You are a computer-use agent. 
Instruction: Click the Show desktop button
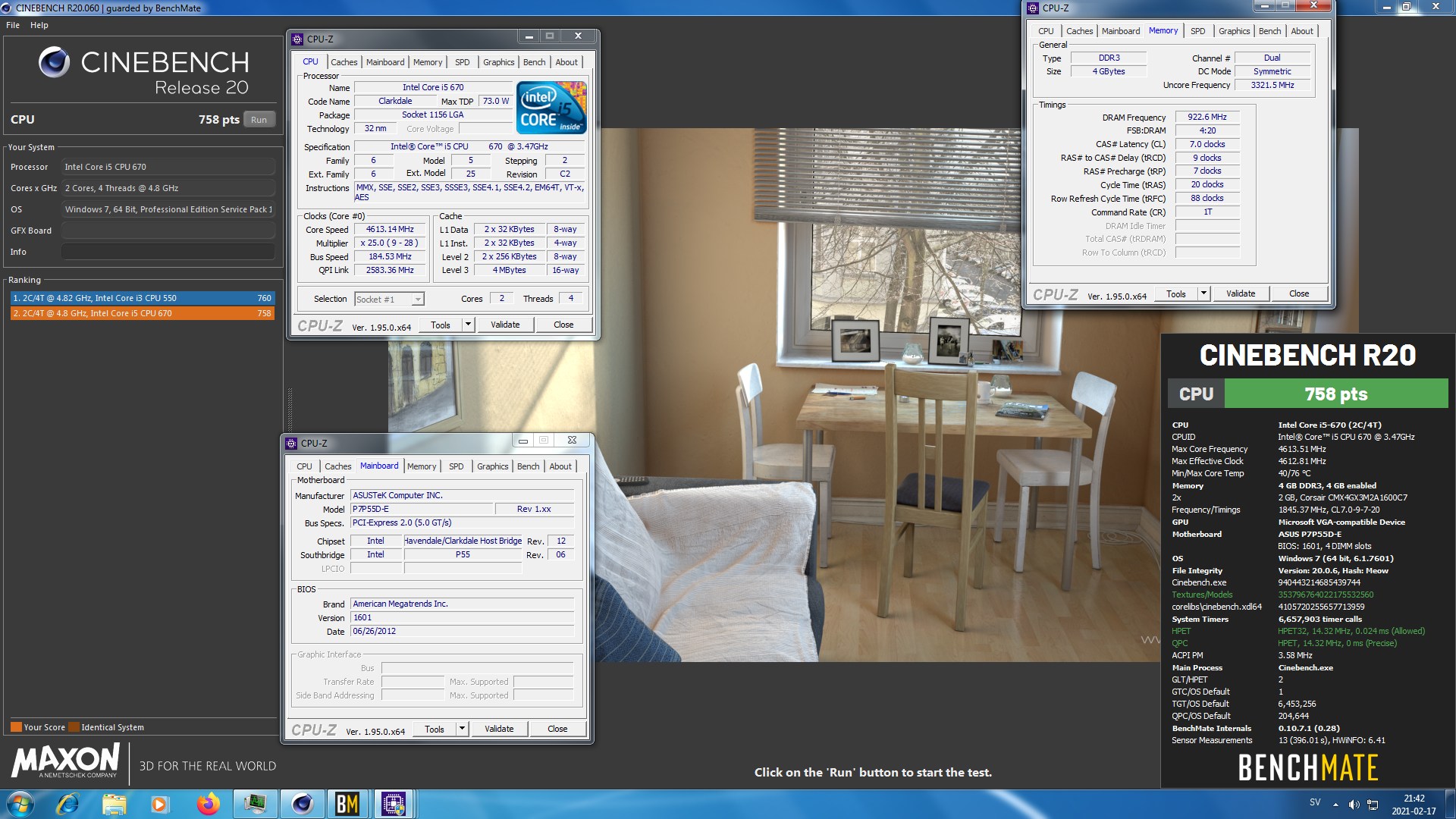point(1450,805)
